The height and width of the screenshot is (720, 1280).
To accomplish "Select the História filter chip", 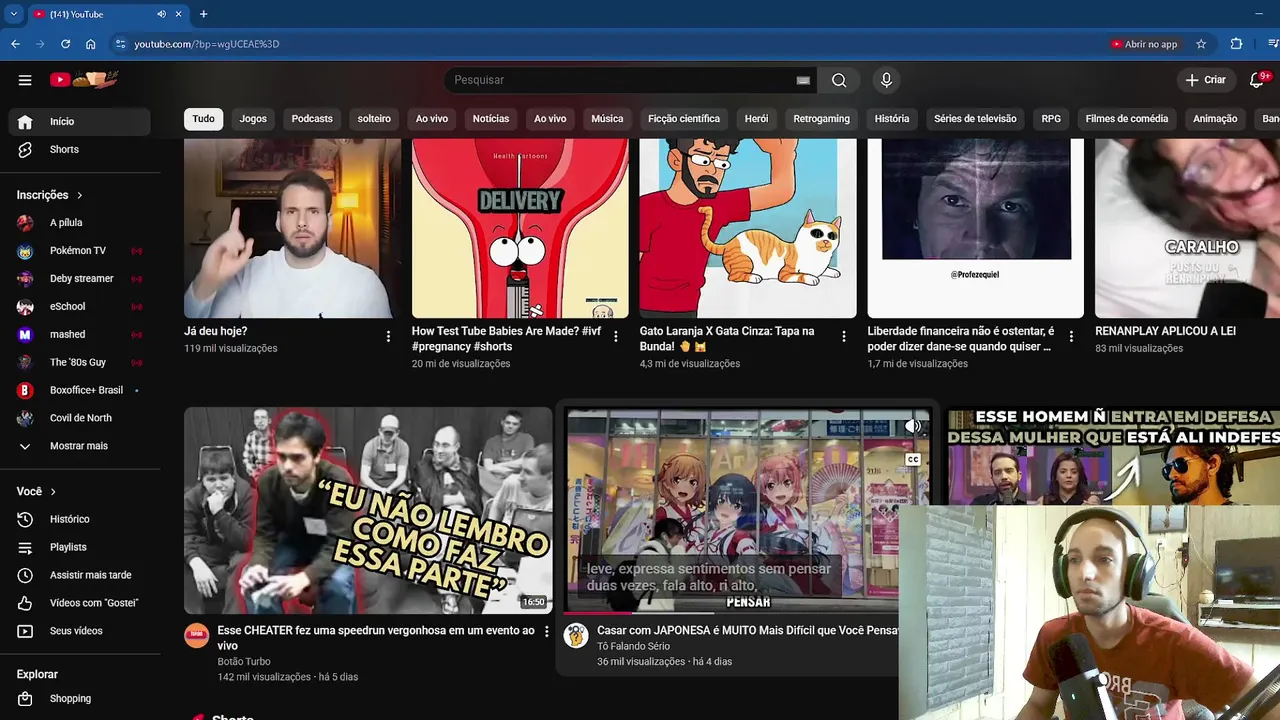I will [892, 119].
